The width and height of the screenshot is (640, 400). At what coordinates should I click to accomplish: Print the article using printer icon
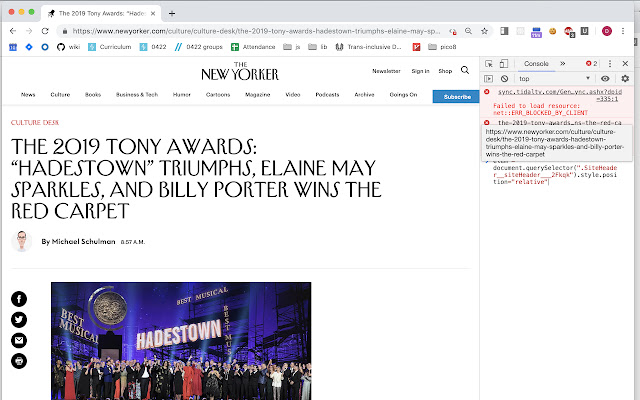click(x=19, y=361)
